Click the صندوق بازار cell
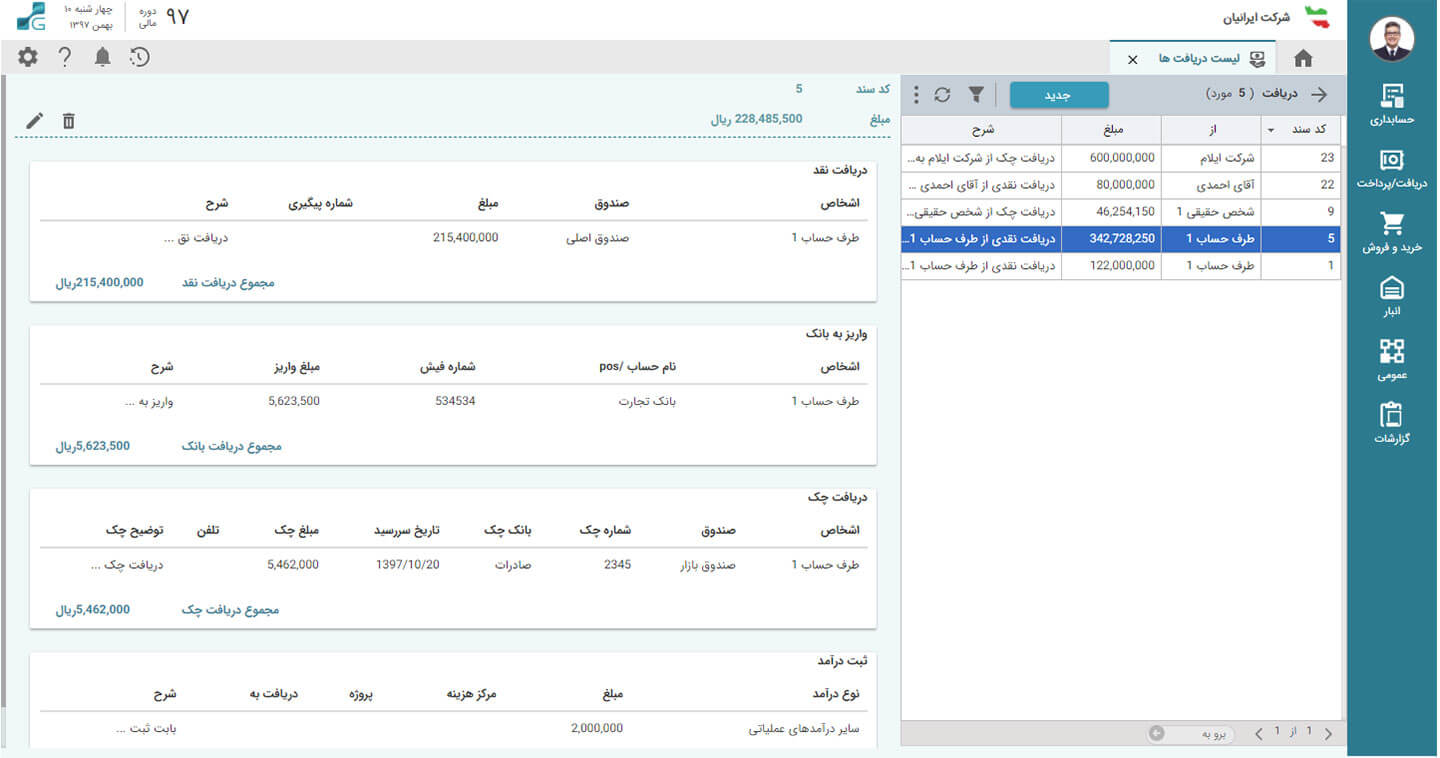This screenshot has height=758, width=1440. tap(707, 565)
